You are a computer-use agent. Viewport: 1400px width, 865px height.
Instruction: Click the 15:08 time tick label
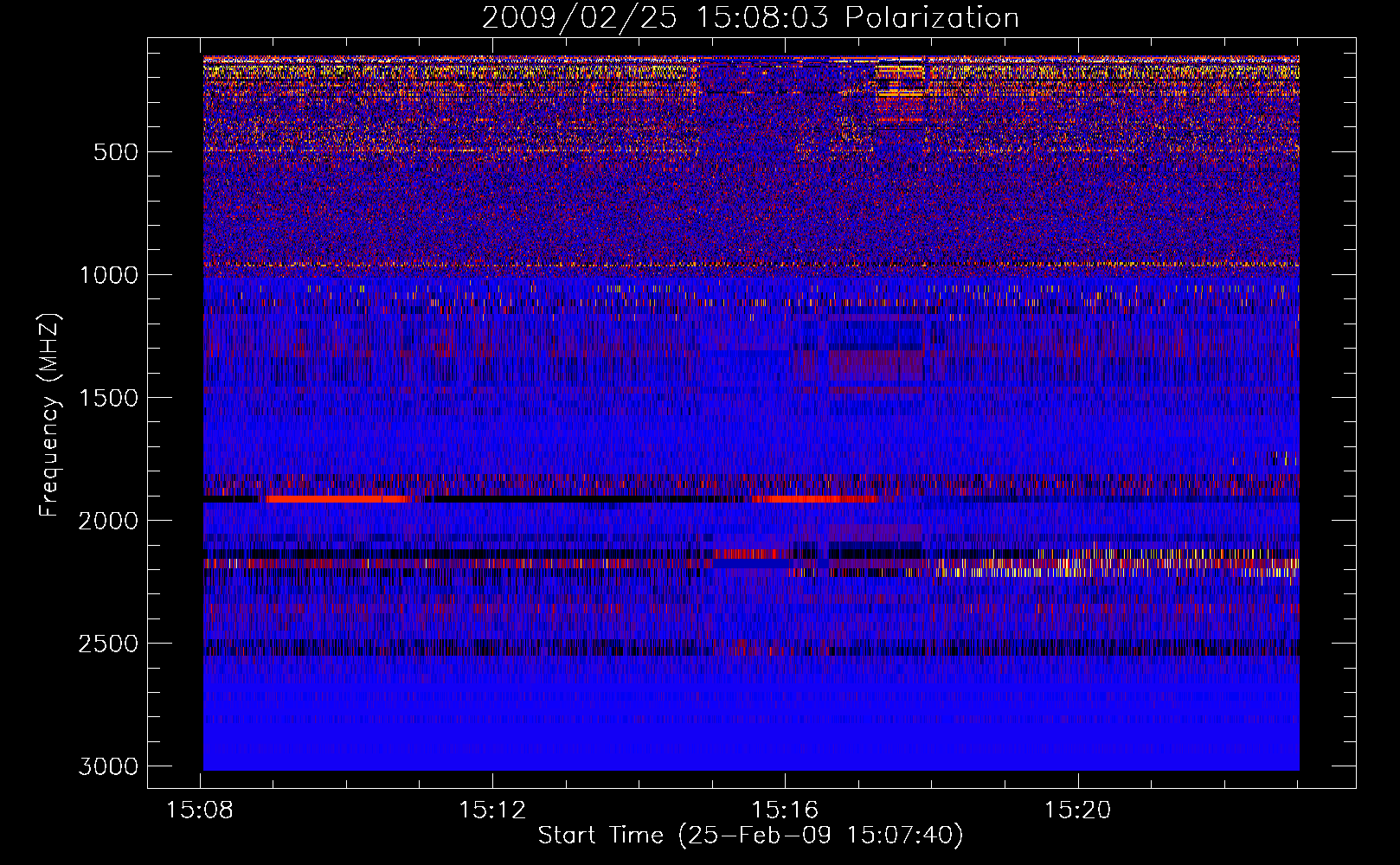pyautogui.click(x=201, y=811)
